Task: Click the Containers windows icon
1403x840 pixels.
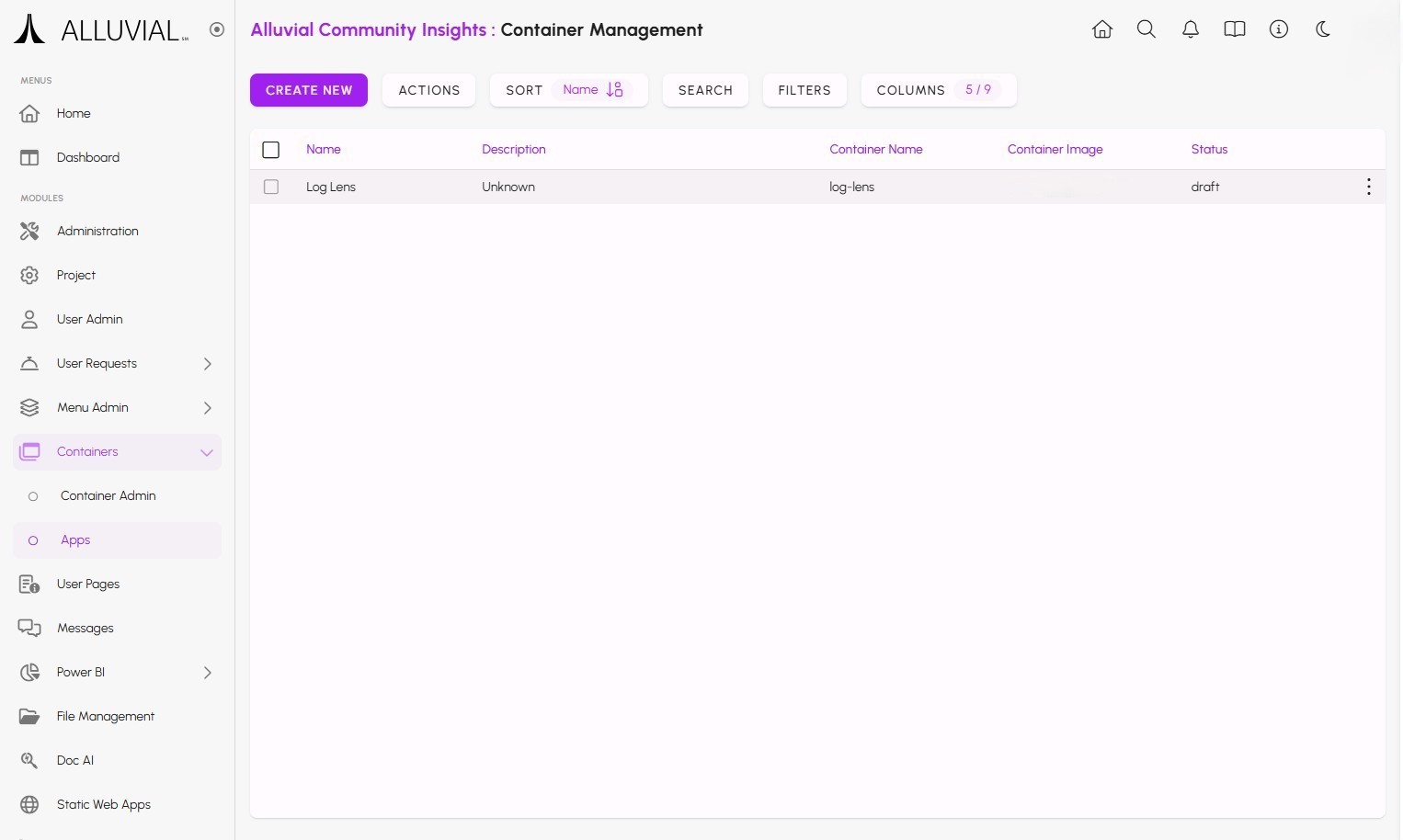Action: [29, 452]
